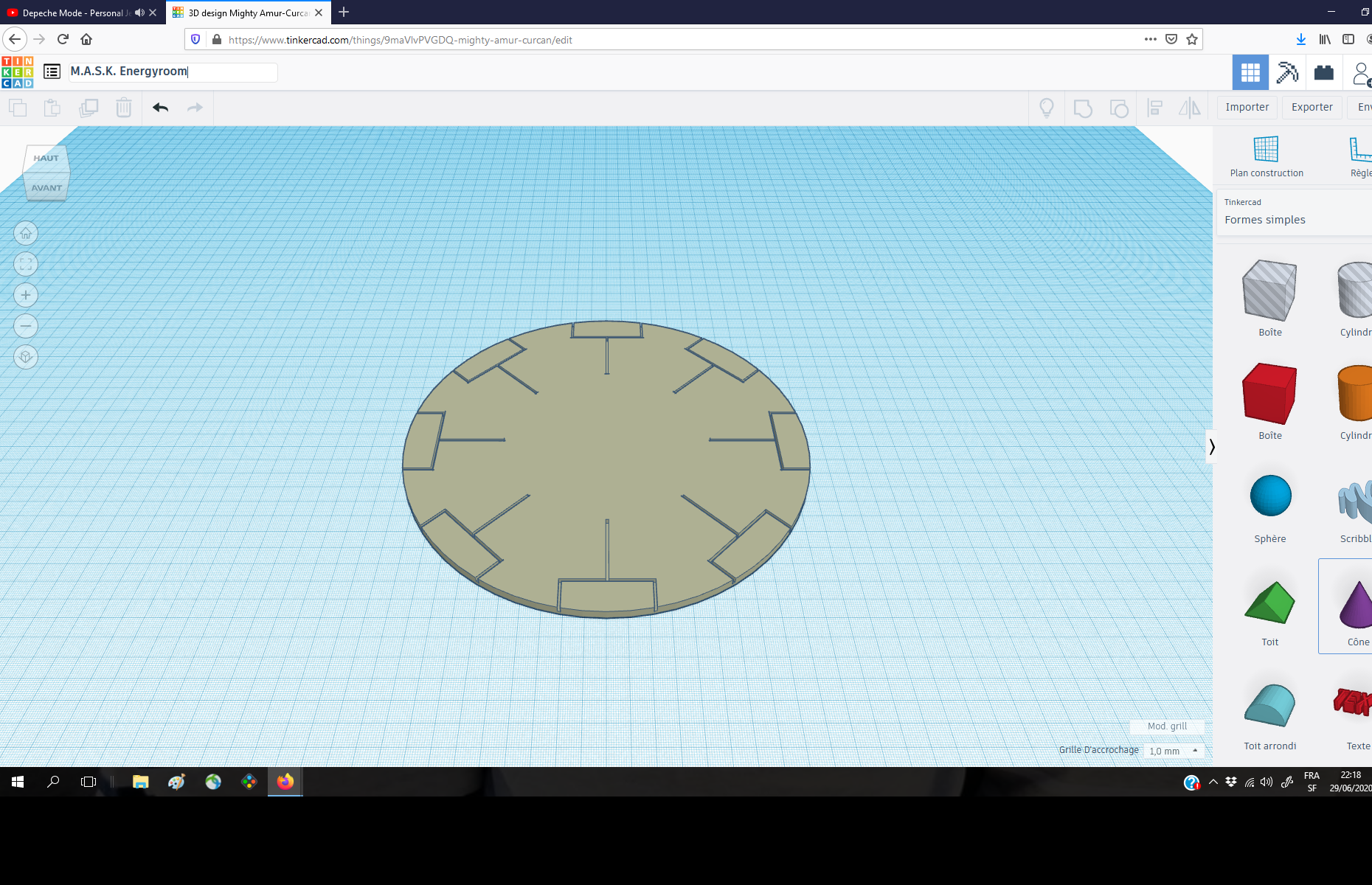Click the HAUT face of view cube
Image resolution: width=1372 pixels, height=885 pixels.
pyautogui.click(x=46, y=158)
